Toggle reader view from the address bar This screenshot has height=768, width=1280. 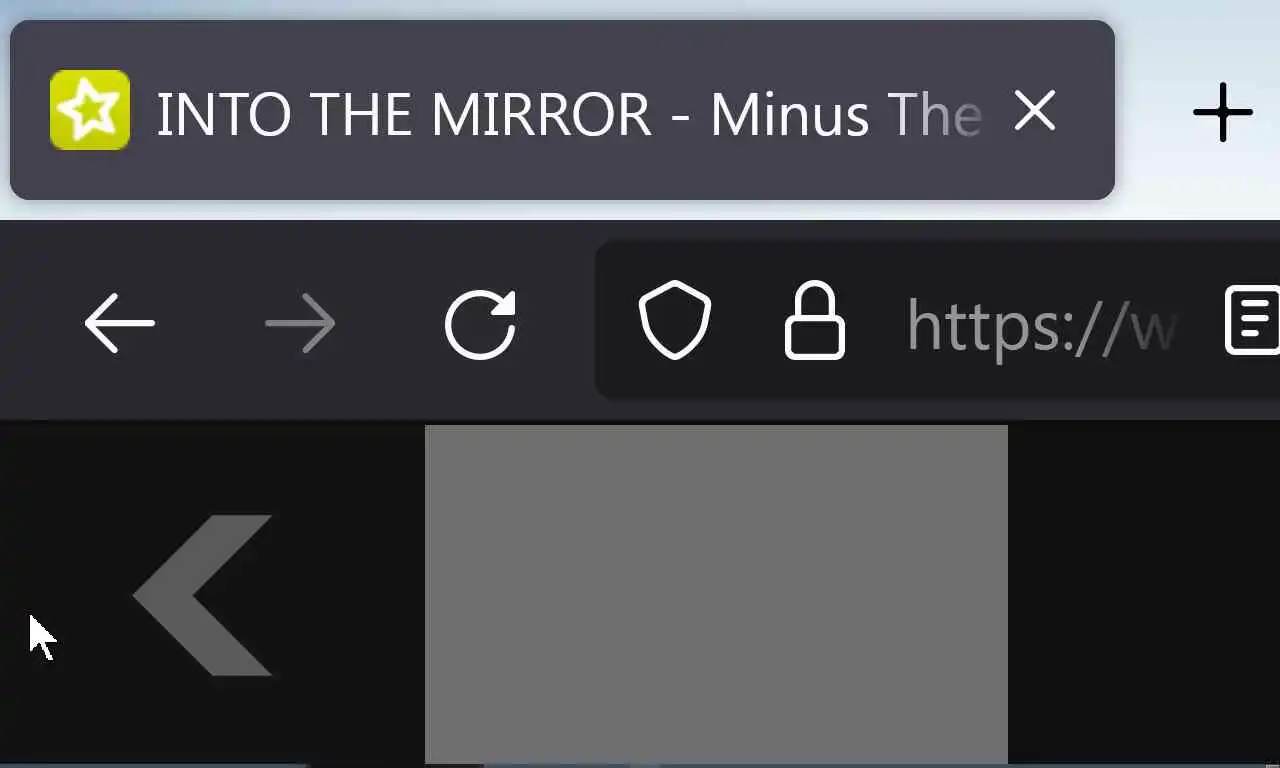tap(1253, 320)
